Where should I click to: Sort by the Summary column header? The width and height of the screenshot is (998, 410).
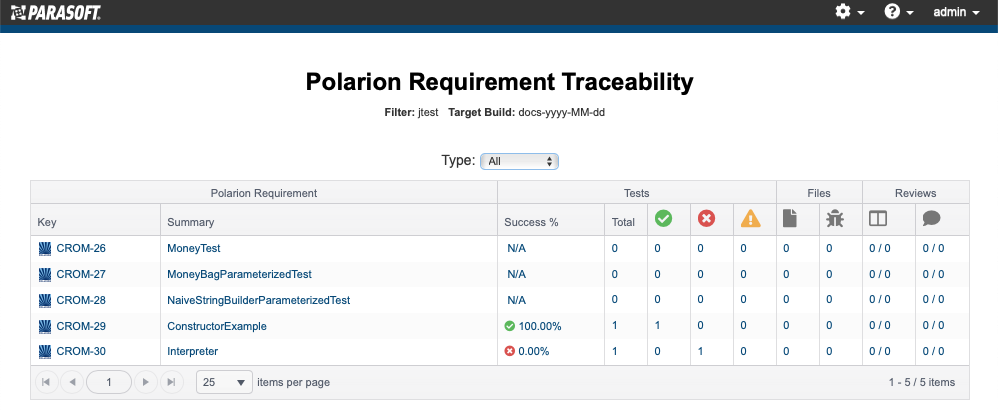coord(190,222)
